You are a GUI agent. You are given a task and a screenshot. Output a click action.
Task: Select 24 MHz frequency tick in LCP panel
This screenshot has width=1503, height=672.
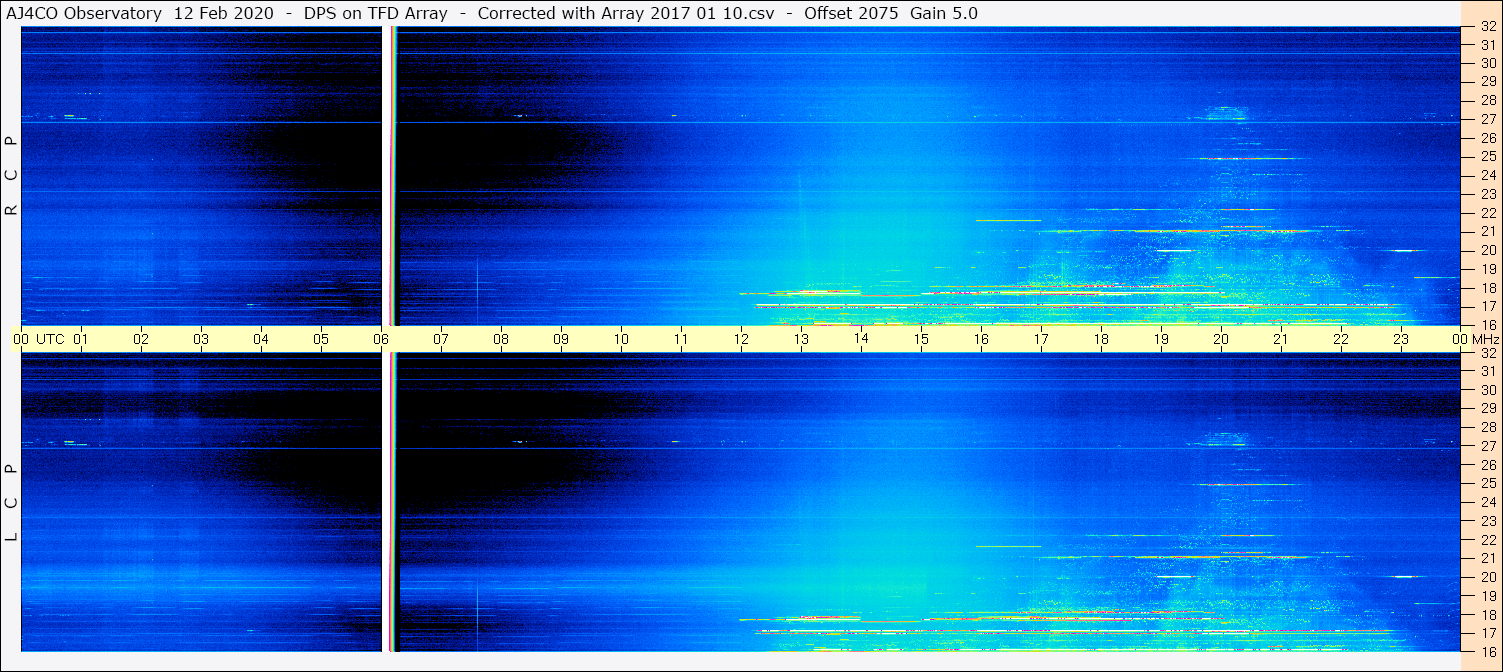[1487, 502]
